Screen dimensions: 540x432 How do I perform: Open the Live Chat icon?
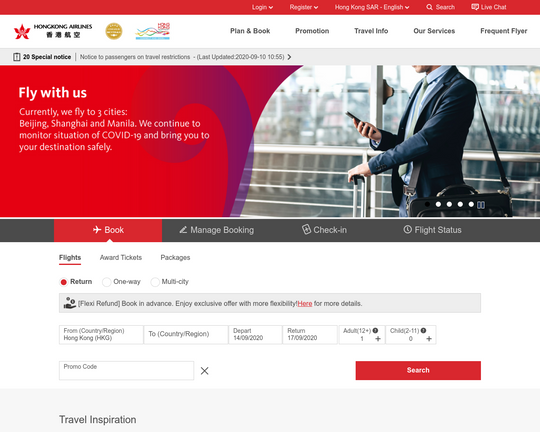pyautogui.click(x=475, y=7)
